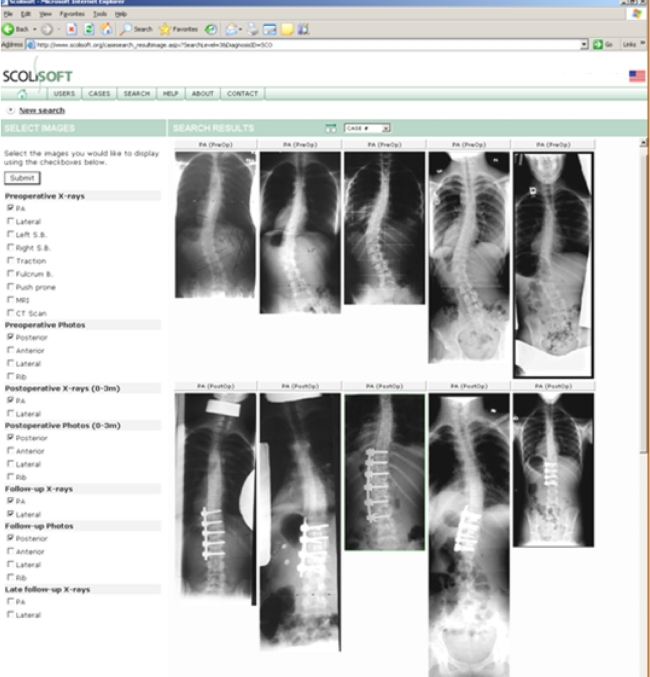The image size is (650, 677).
Task: Go to the USERS navigation tab
Action: [64, 94]
